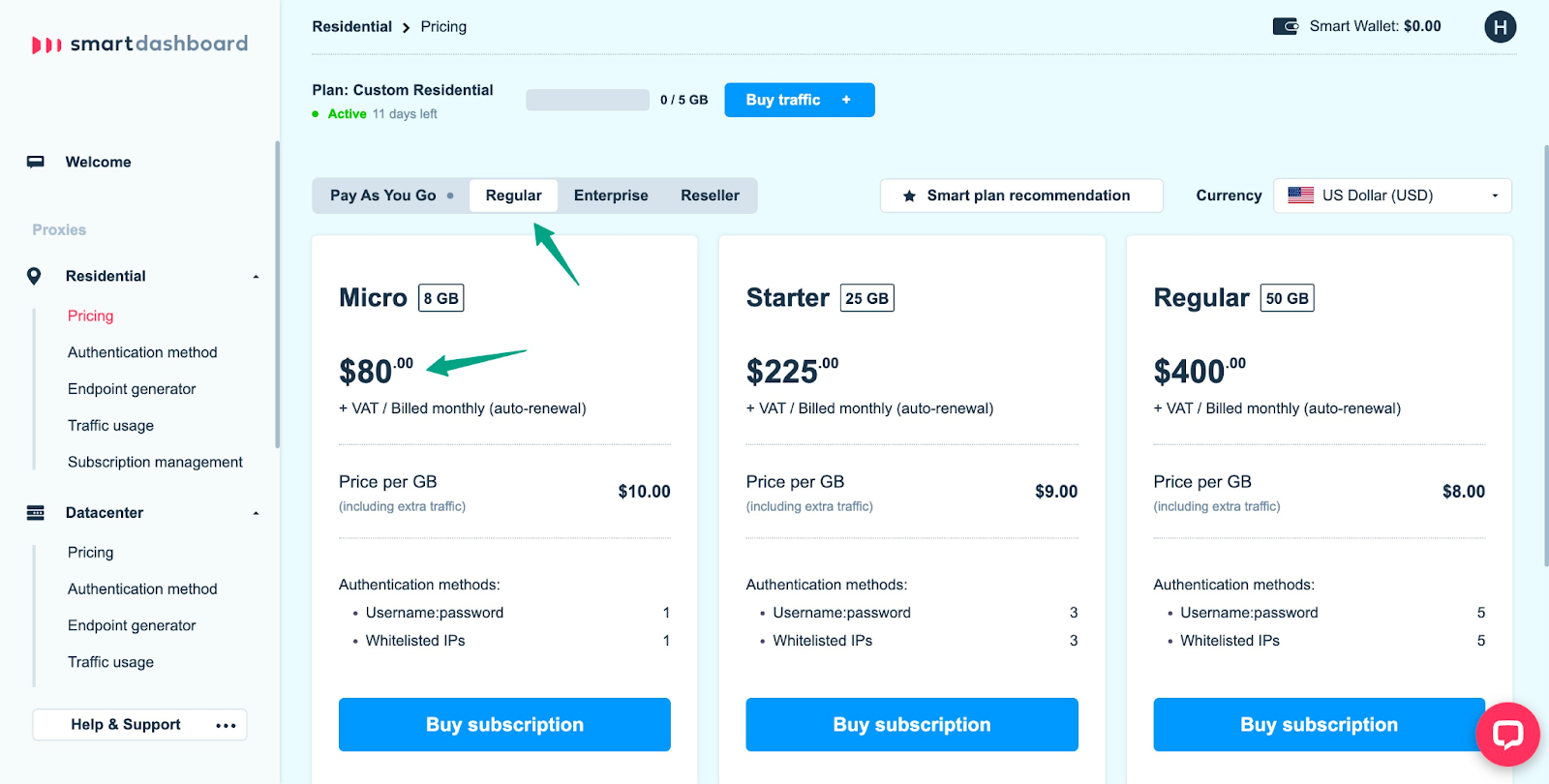Screen dimensions: 1549x784
Task: Click the star icon in Smart plan recommendation
Action: point(909,196)
